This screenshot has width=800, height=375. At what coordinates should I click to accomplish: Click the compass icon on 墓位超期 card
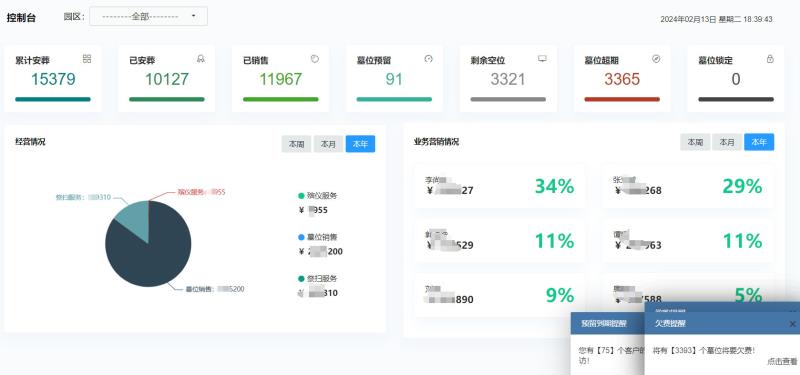[656, 59]
